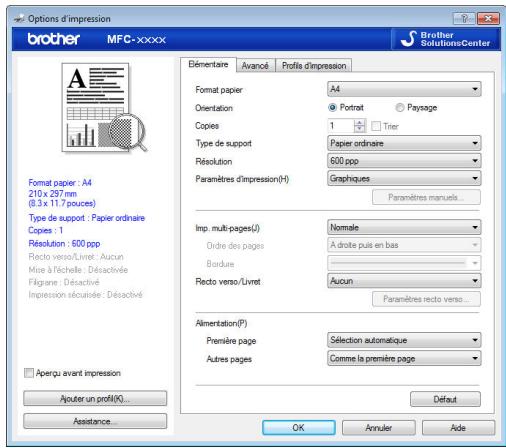Open the Résolution 600 ppp dropdown
Viewport: 506px width, 448px height.
(404, 161)
